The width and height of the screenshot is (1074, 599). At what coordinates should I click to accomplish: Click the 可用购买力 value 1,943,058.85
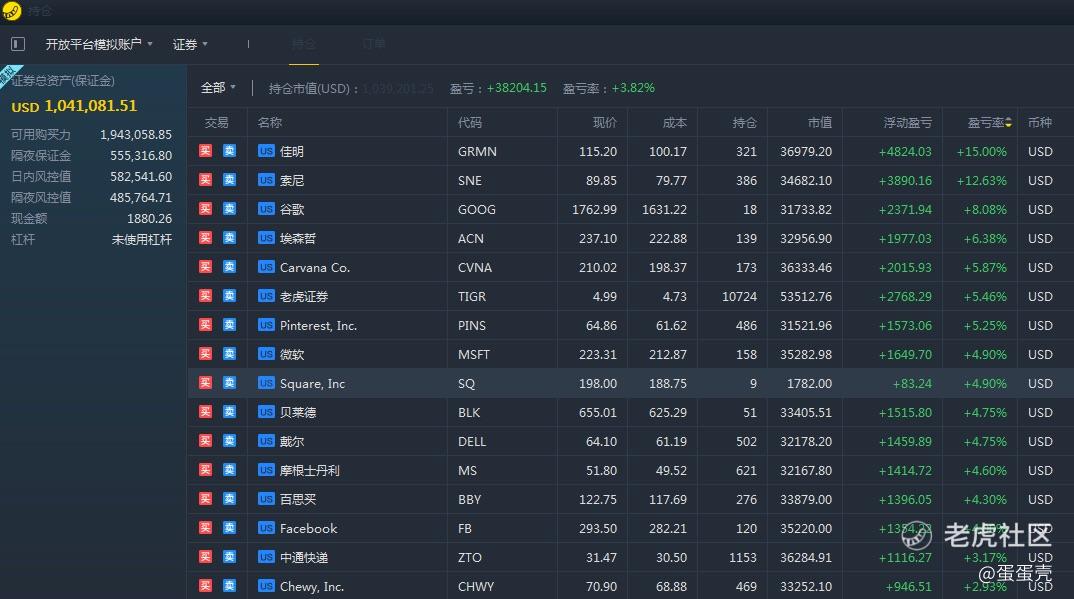[136, 135]
